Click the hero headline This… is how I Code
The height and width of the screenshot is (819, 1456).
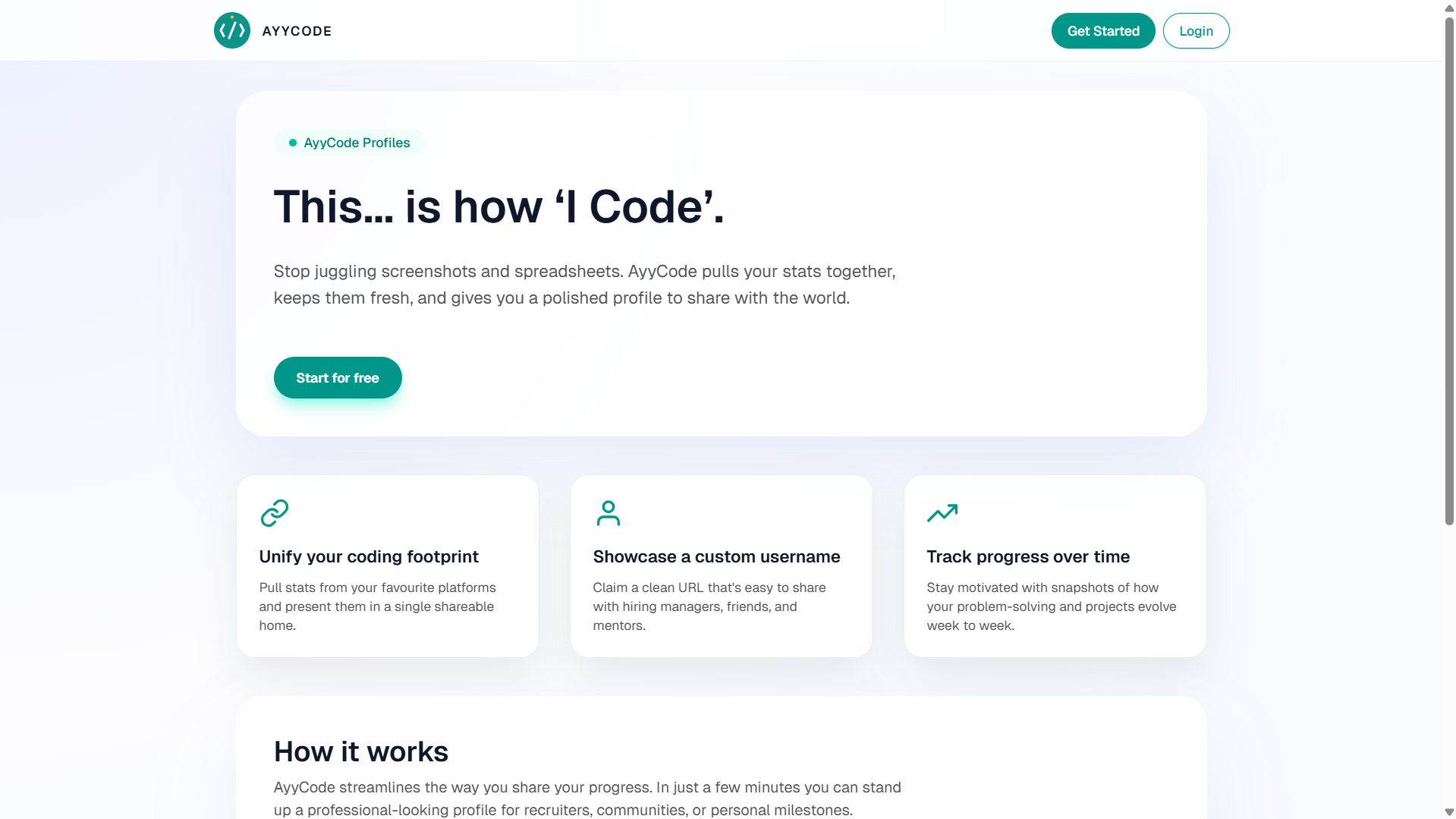click(498, 206)
